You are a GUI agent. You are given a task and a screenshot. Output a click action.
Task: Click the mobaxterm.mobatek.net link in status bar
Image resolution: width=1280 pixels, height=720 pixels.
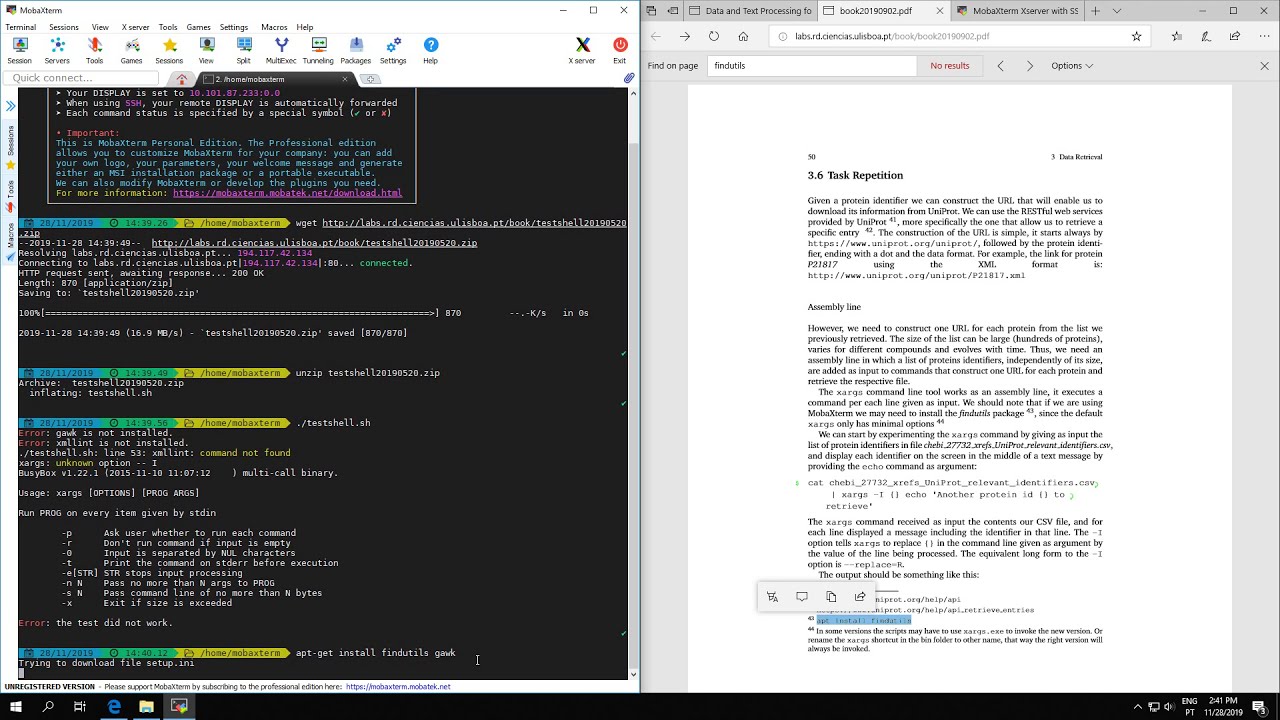point(398,687)
